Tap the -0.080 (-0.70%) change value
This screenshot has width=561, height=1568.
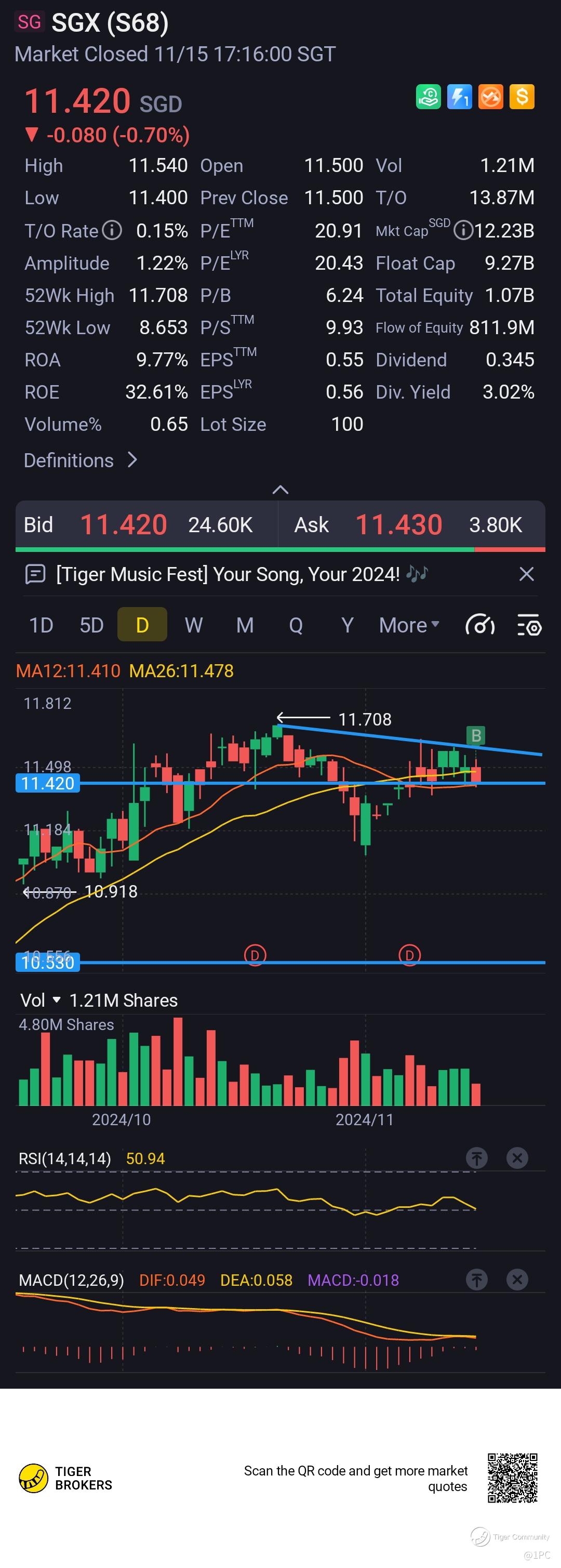[118, 135]
